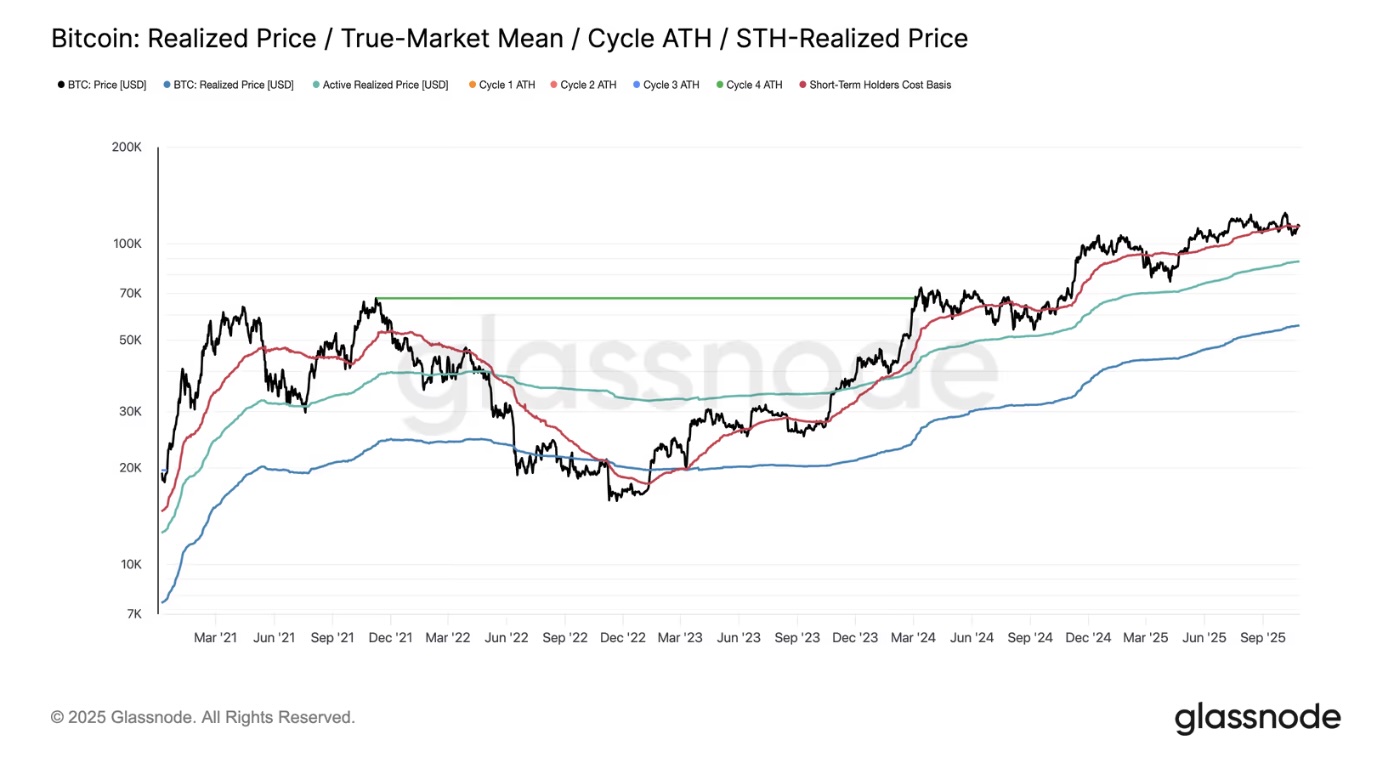This screenshot has height=762, width=1376.
Task: Click the teal dot beside Active Realized Price
Action: [x=316, y=85]
